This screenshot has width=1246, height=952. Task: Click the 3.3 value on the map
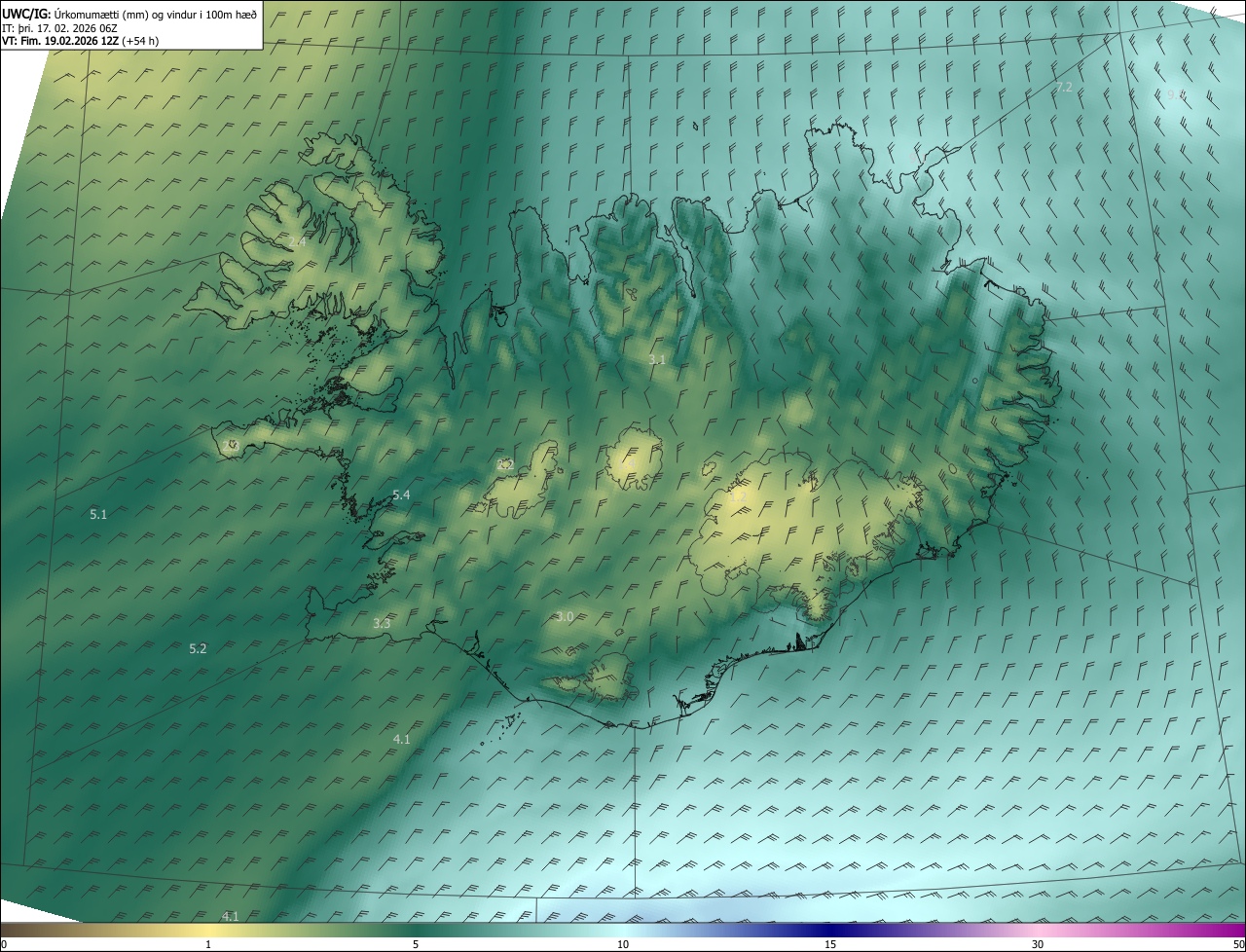(x=382, y=623)
